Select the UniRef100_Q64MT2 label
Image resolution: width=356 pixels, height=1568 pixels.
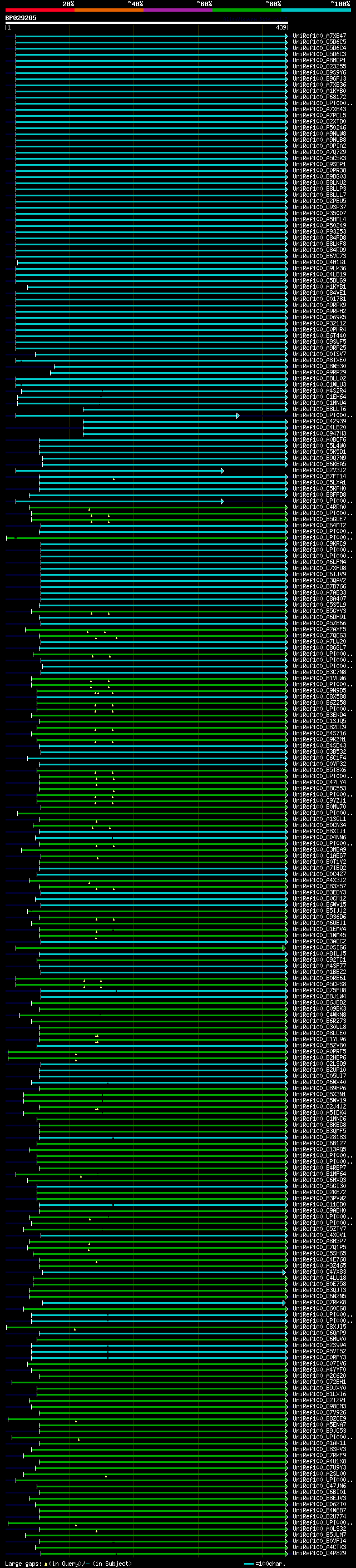(319, 525)
